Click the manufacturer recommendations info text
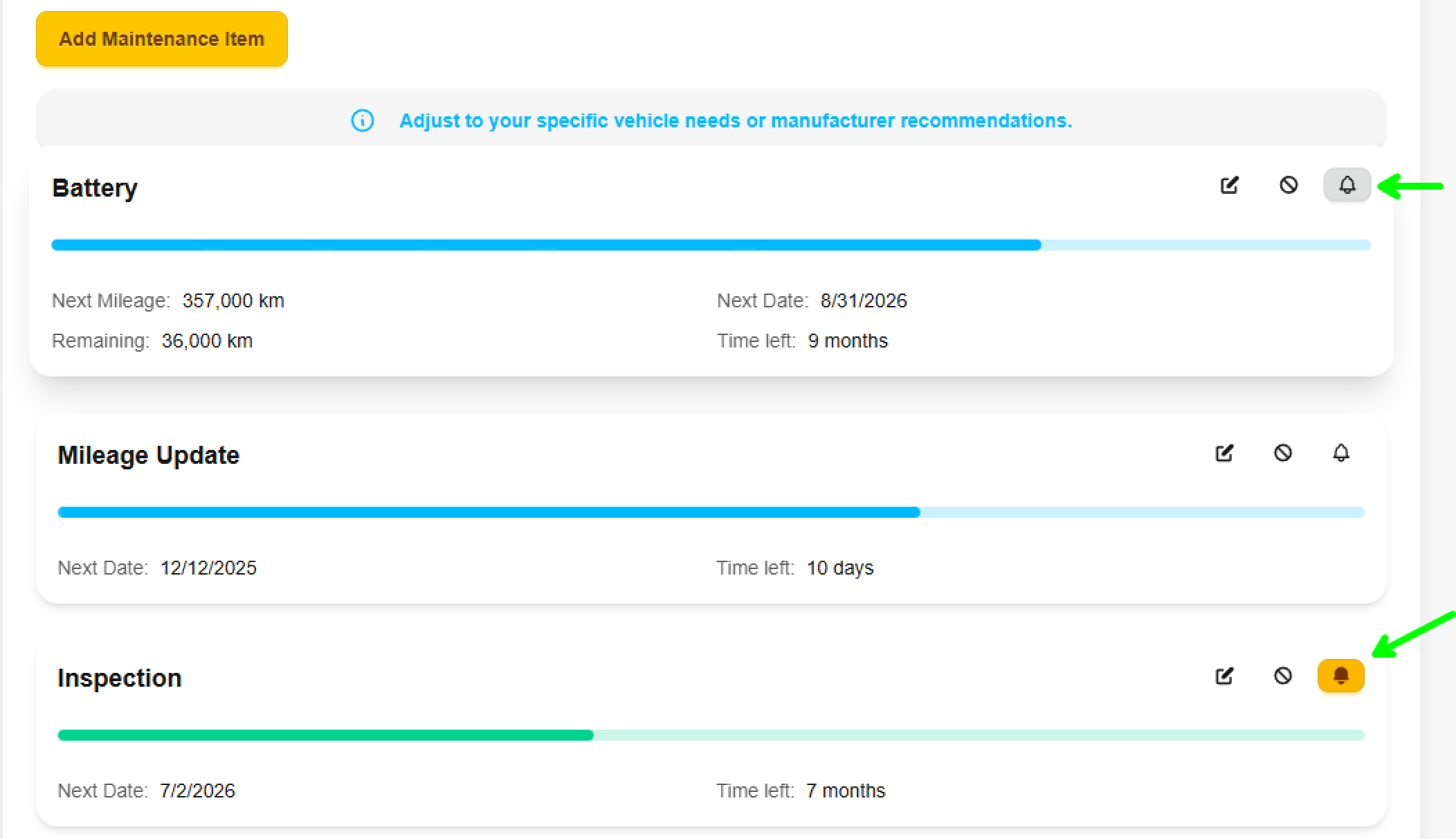The width and height of the screenshot is (1456, 839). [x=735, y=120]
